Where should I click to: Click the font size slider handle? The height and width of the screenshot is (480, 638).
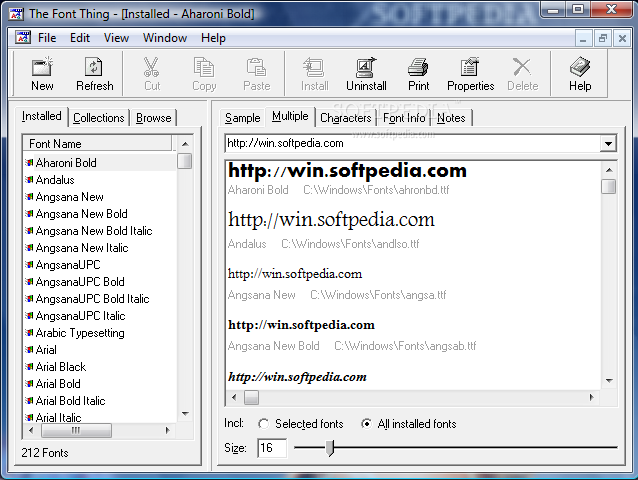[x=330, y=448]
